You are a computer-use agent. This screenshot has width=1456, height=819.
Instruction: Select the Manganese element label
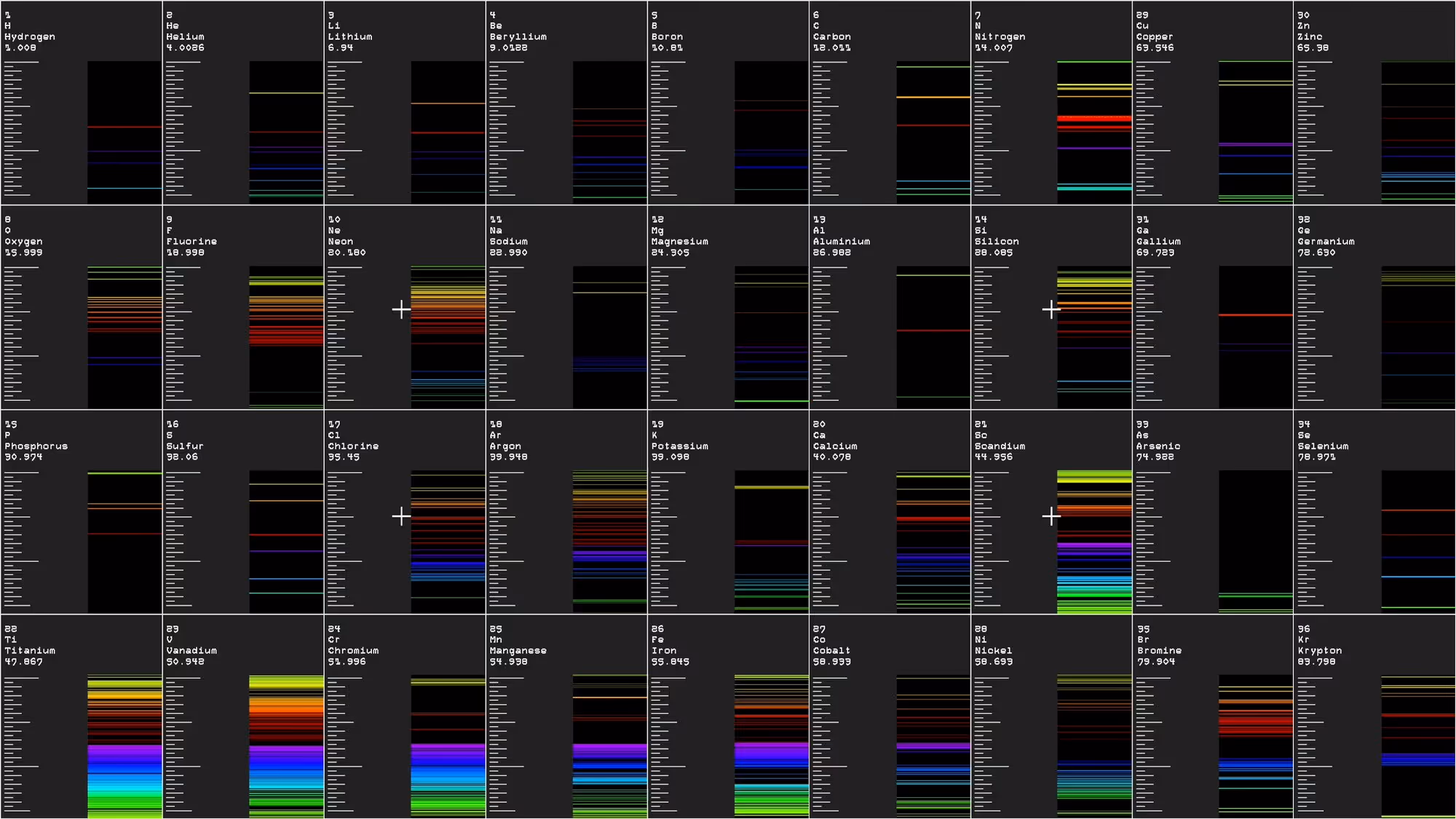coord(518,651)
